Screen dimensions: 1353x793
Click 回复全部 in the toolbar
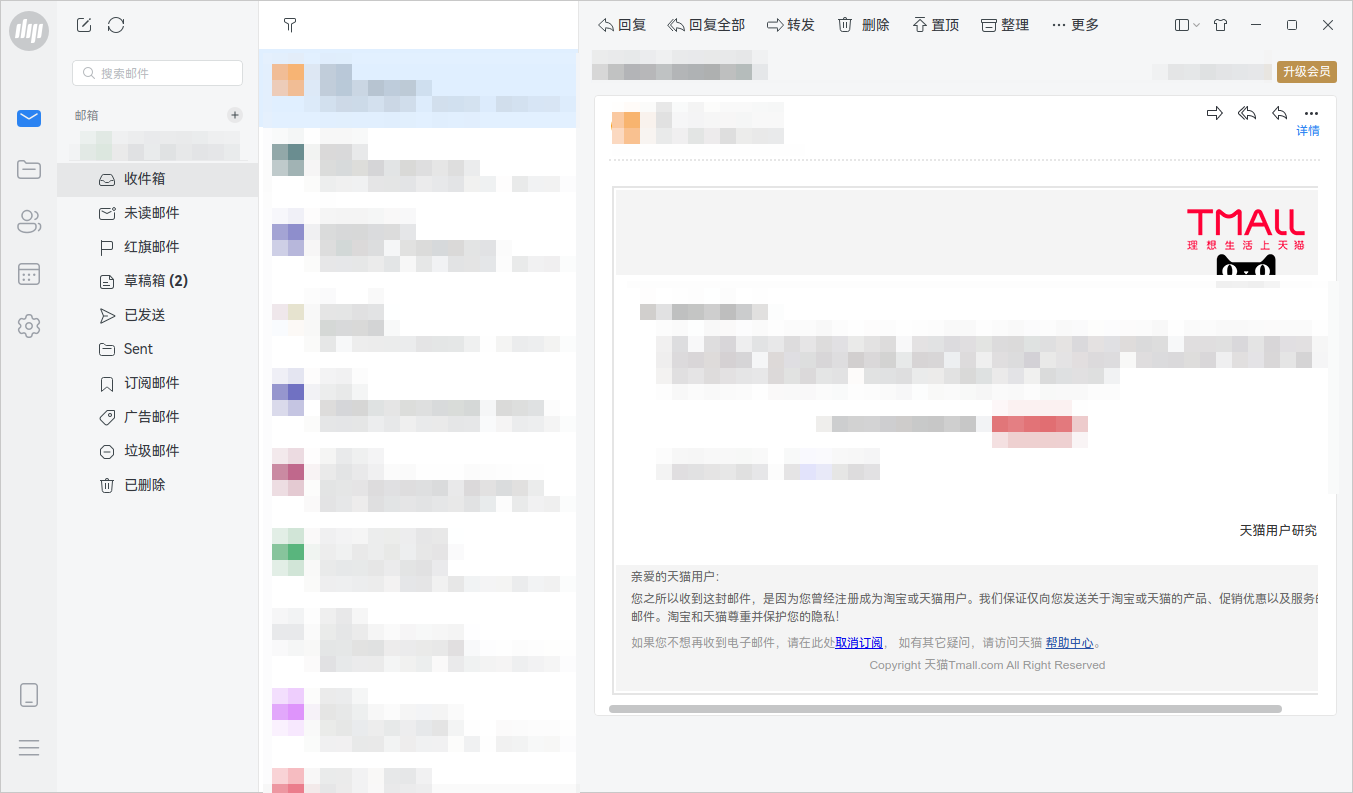point(706,25)
